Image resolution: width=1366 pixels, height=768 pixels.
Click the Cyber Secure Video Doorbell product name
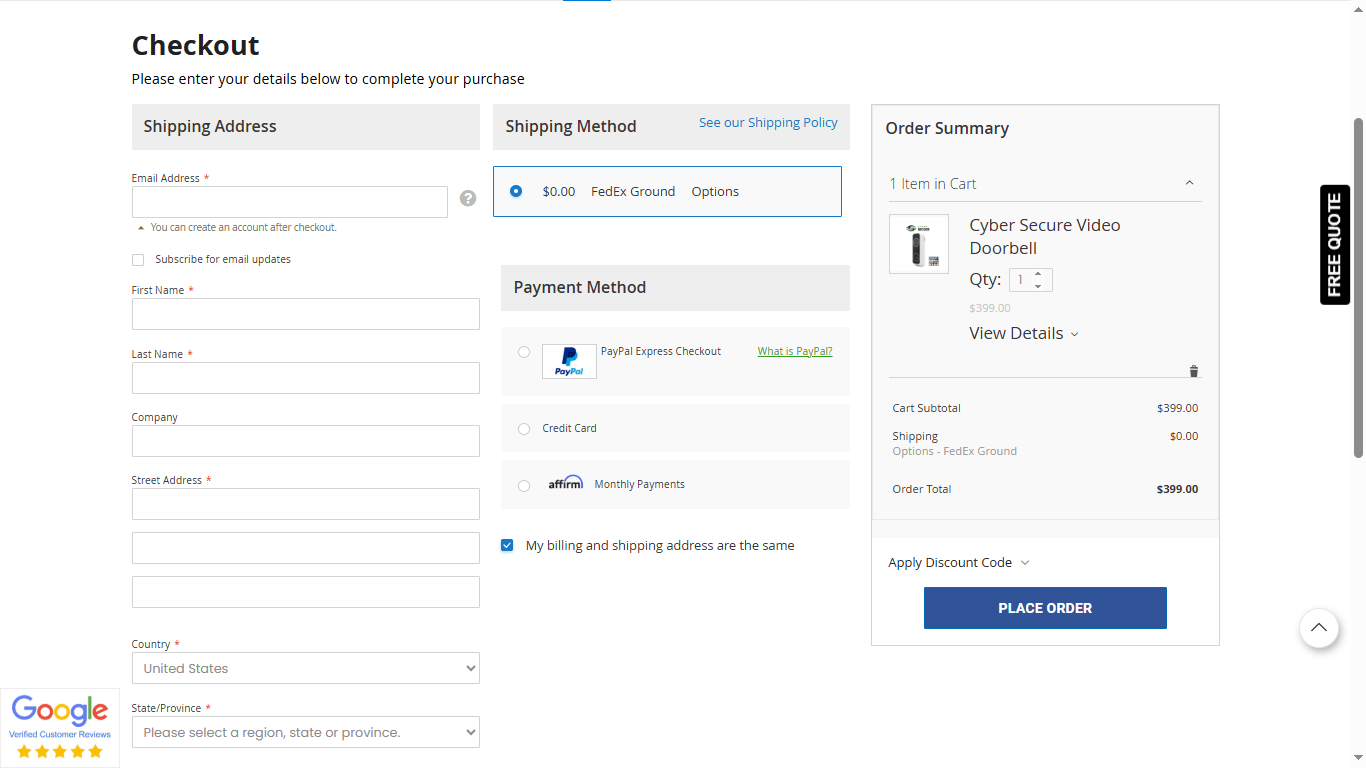pyautogui.click(x=1045, y=237)
